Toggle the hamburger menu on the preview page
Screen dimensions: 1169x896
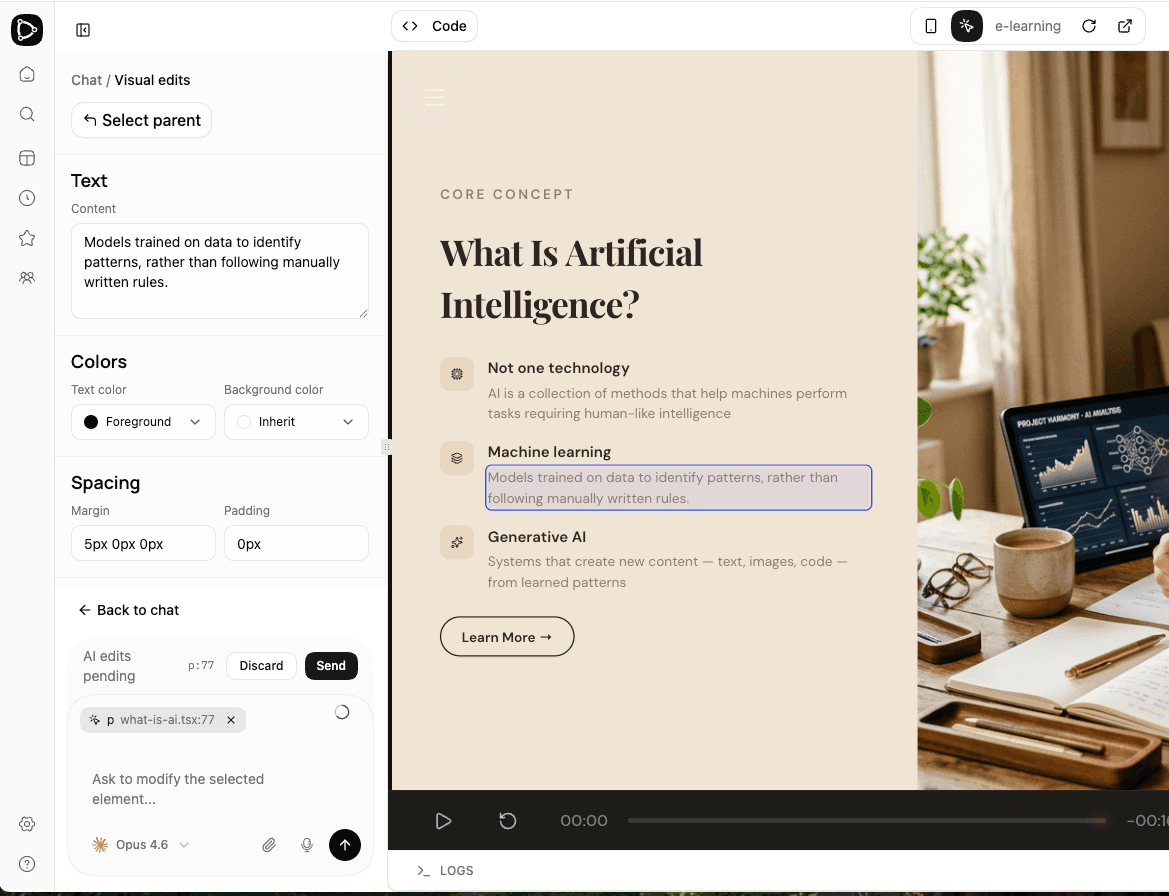(x=434, y=98)
